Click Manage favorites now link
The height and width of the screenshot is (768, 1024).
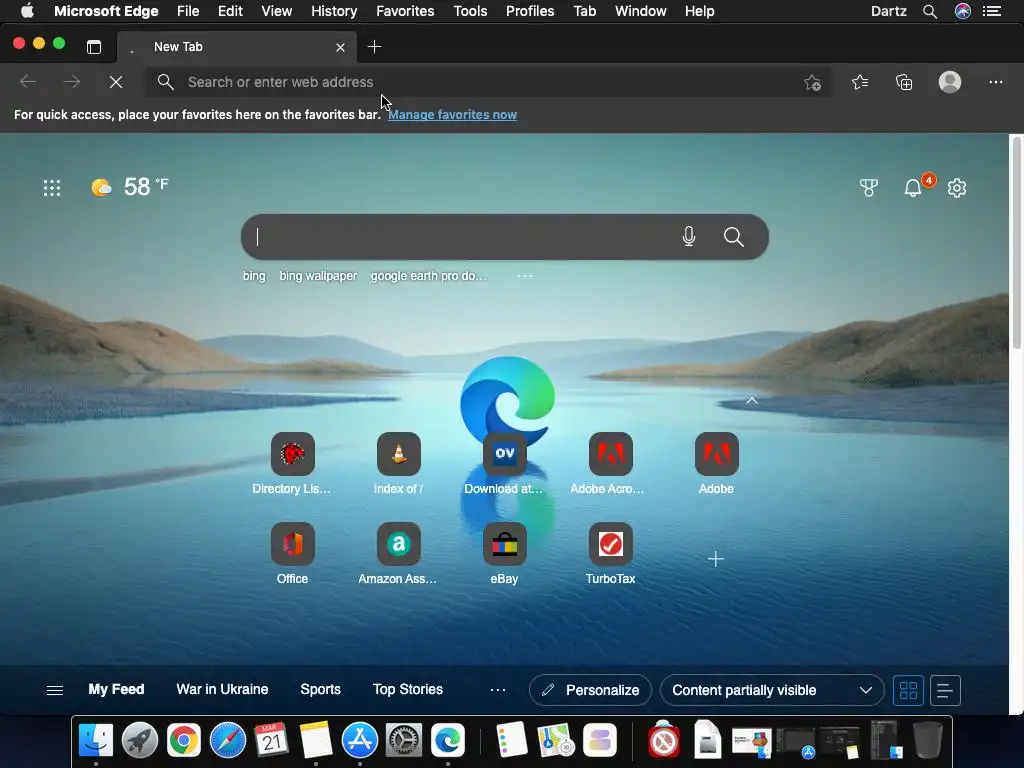(x=452, y=115)
